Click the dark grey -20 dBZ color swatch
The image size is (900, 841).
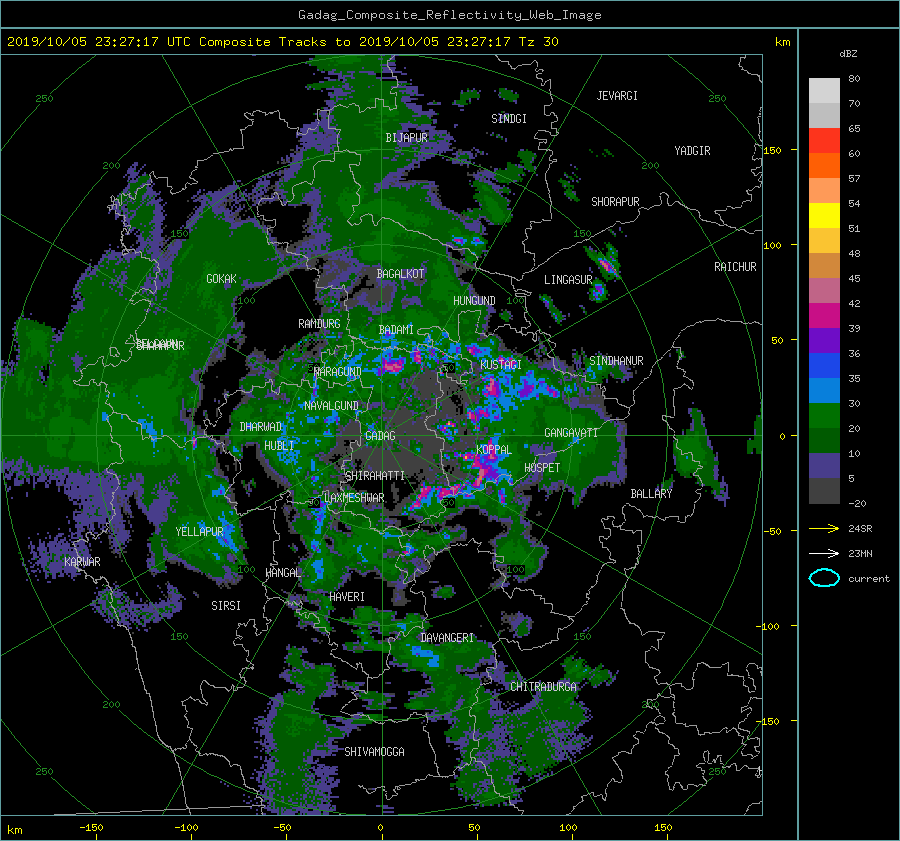[824, 490]
